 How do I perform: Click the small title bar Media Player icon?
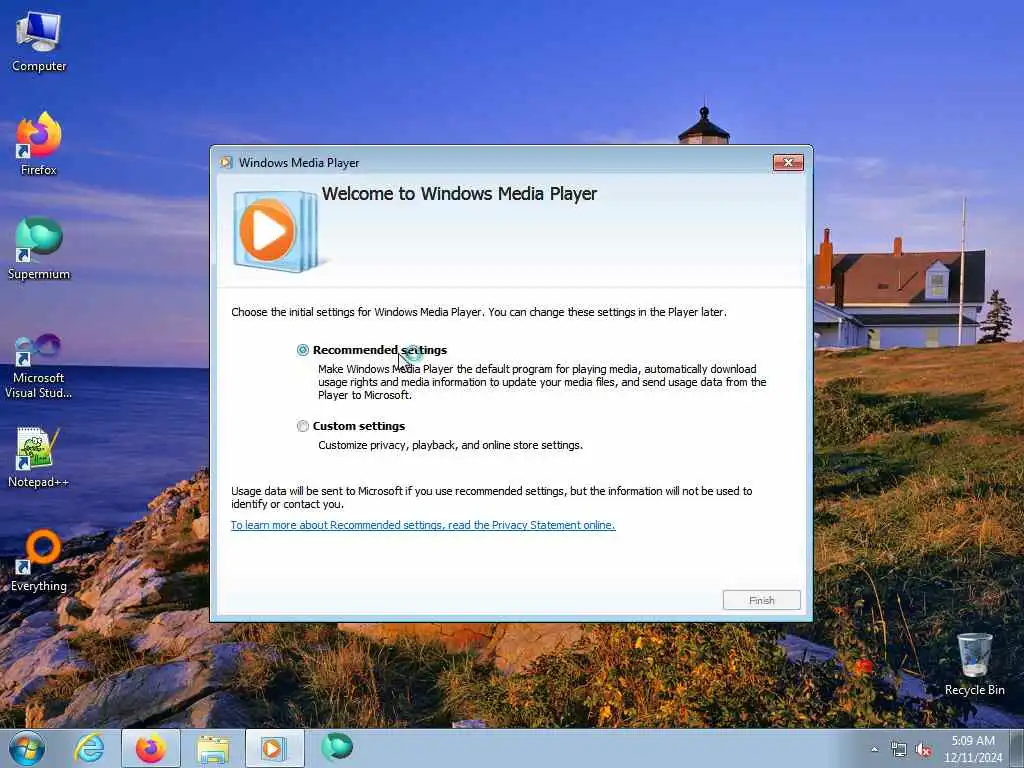point(227,163)
